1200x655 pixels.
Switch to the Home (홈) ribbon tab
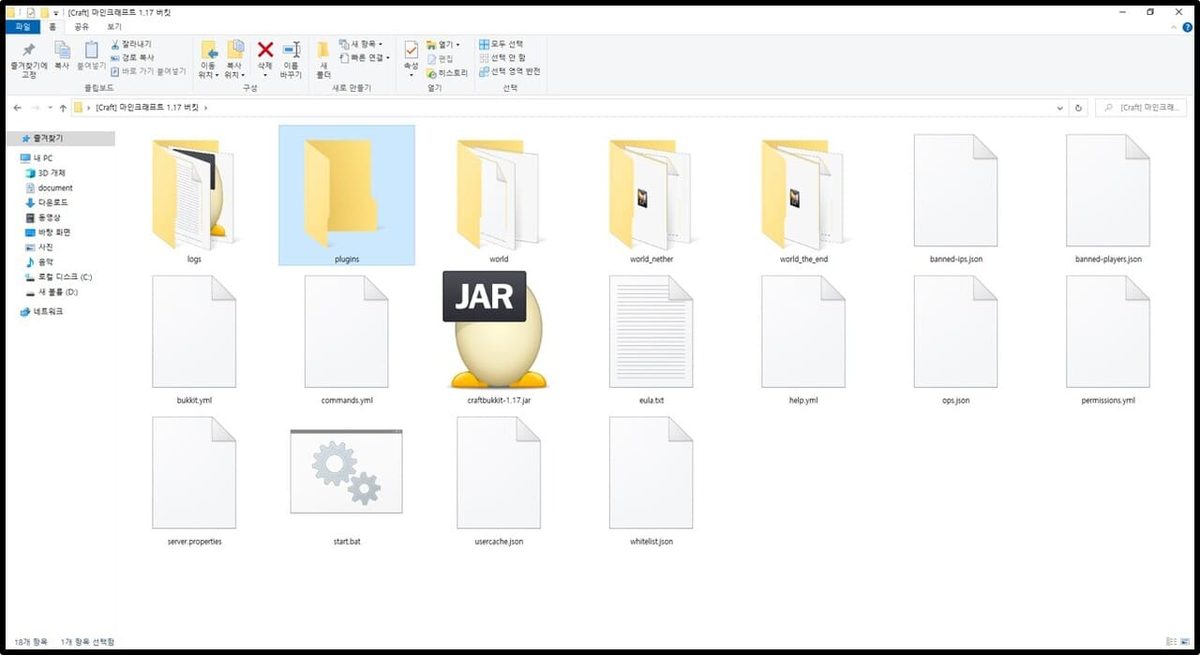tap(52, 27)
